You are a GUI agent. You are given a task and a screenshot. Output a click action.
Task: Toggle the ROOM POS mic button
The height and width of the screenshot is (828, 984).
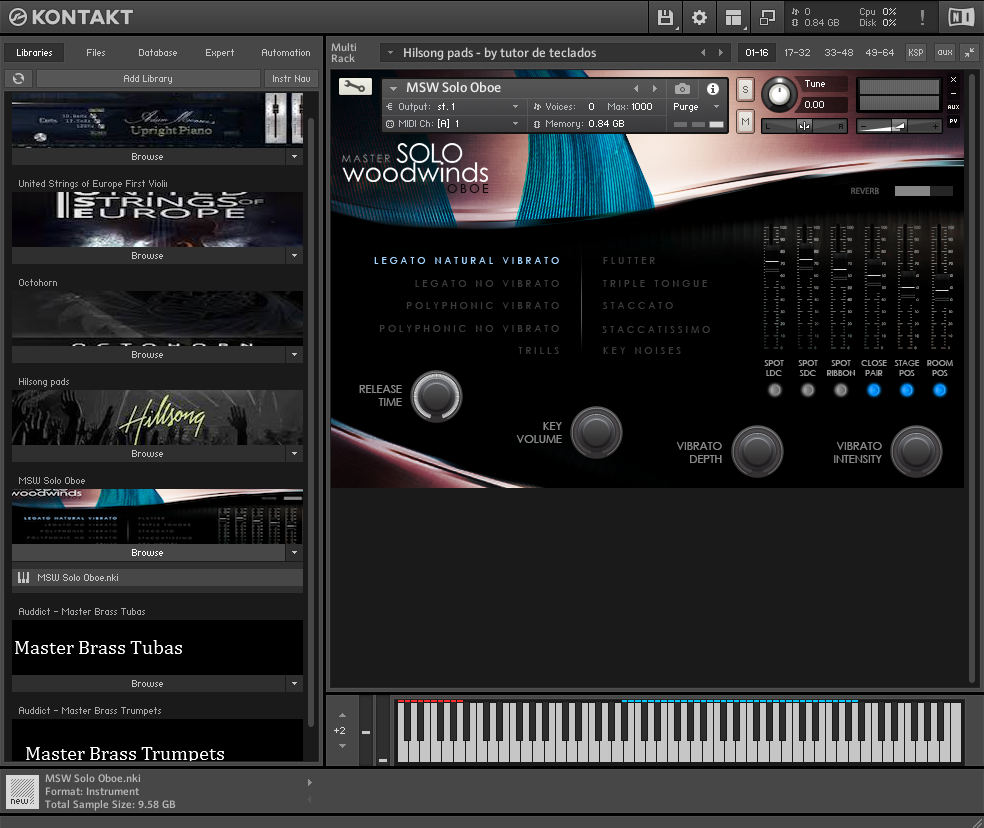pyautogui.click(x=939, y=390)
